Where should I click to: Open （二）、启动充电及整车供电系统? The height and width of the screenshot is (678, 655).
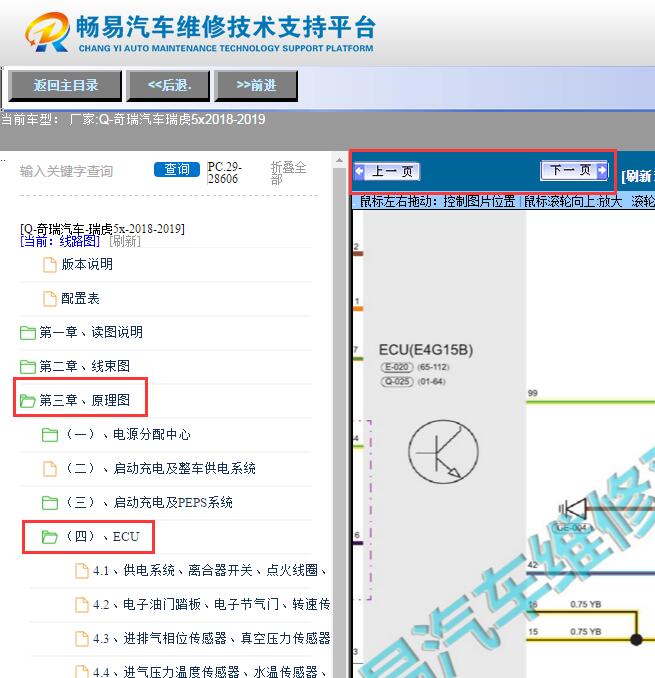pyautogui.click(x=160, y=468)
